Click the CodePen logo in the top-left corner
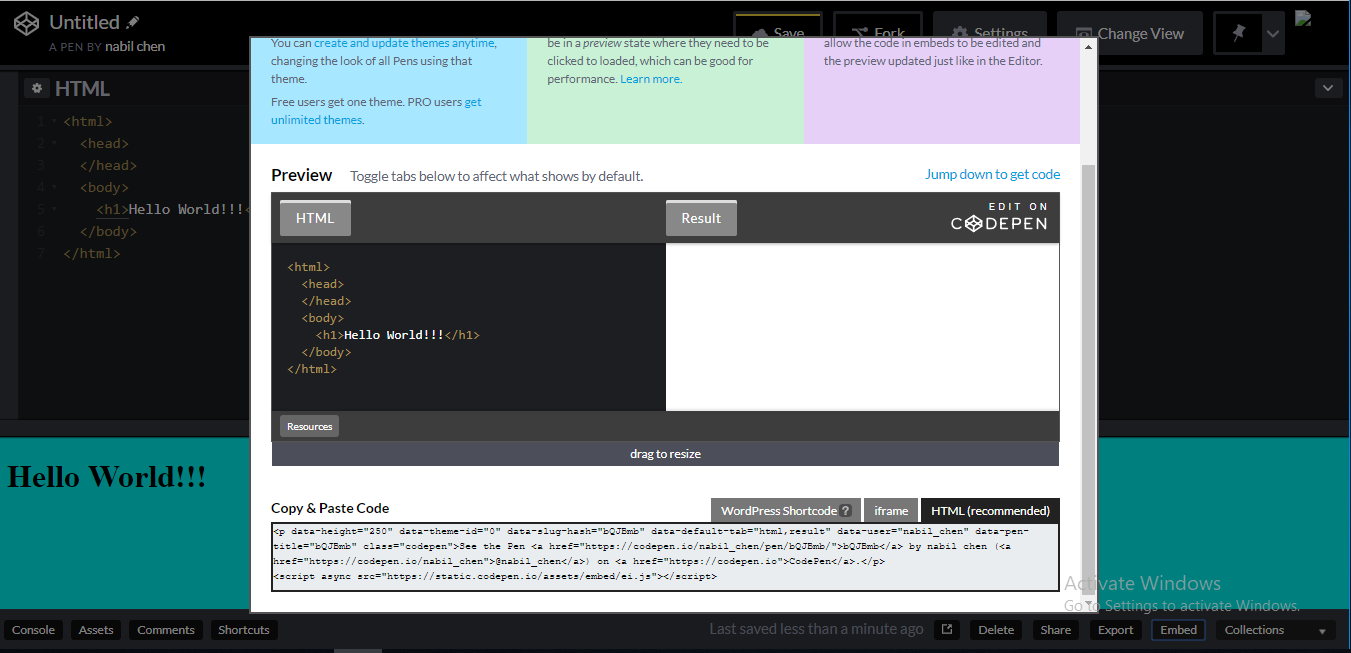The width and height of the screenshot is (1351, 653). click(x=26, y=21)
